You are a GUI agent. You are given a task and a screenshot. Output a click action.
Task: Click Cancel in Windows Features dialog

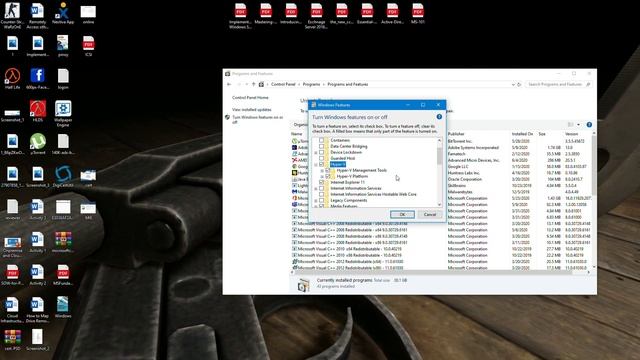430,214
